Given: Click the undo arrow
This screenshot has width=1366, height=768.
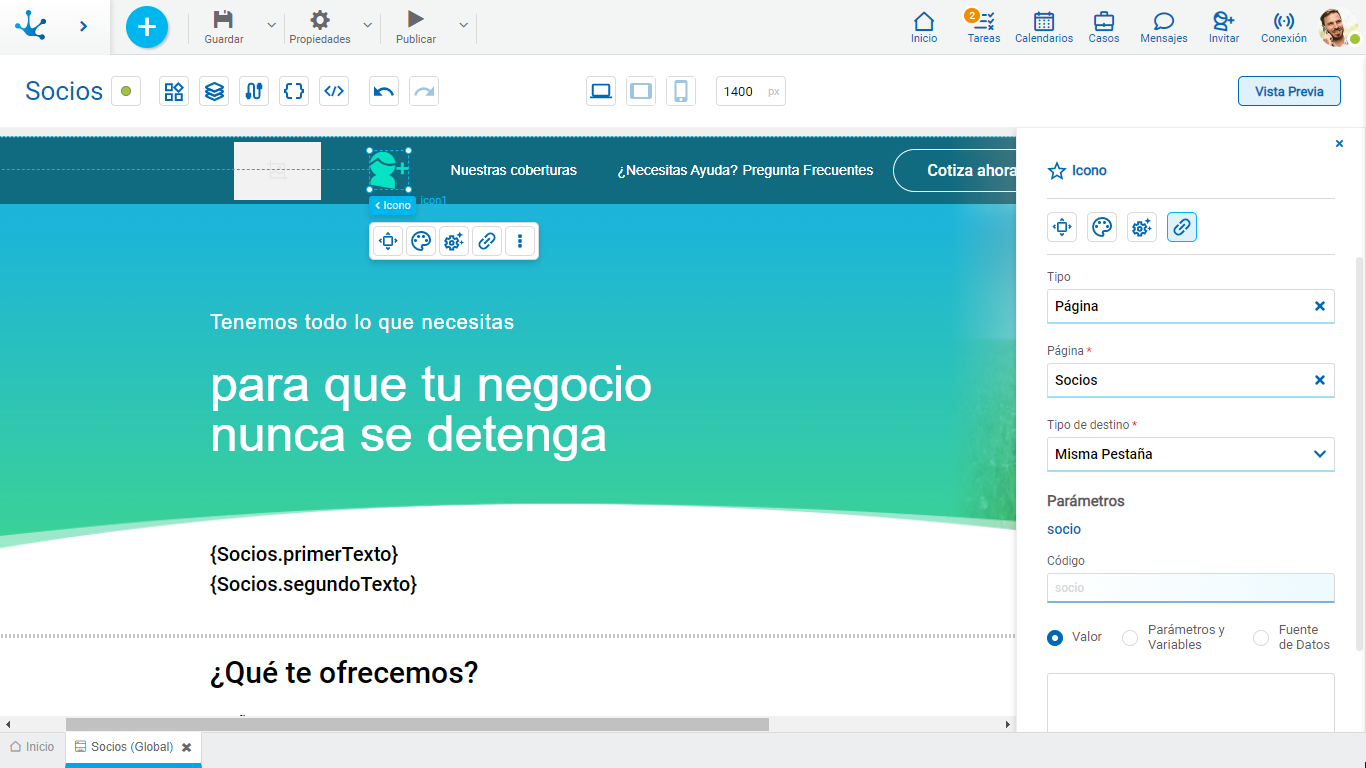Looking at the screenshot, I should pos(384,91).
